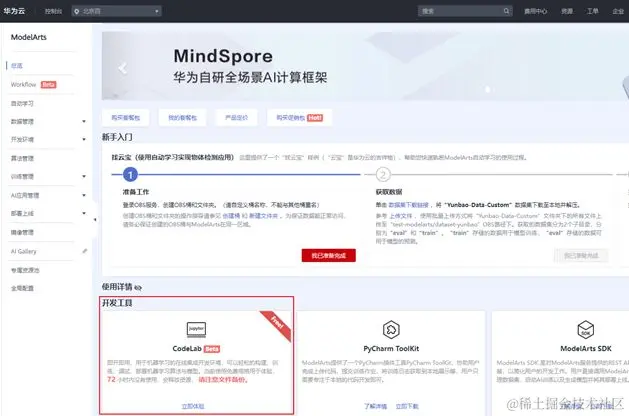Screen dimensions: 629x416
Task: Collapse the sidebar with the small arrow handle
Action: 95,219
